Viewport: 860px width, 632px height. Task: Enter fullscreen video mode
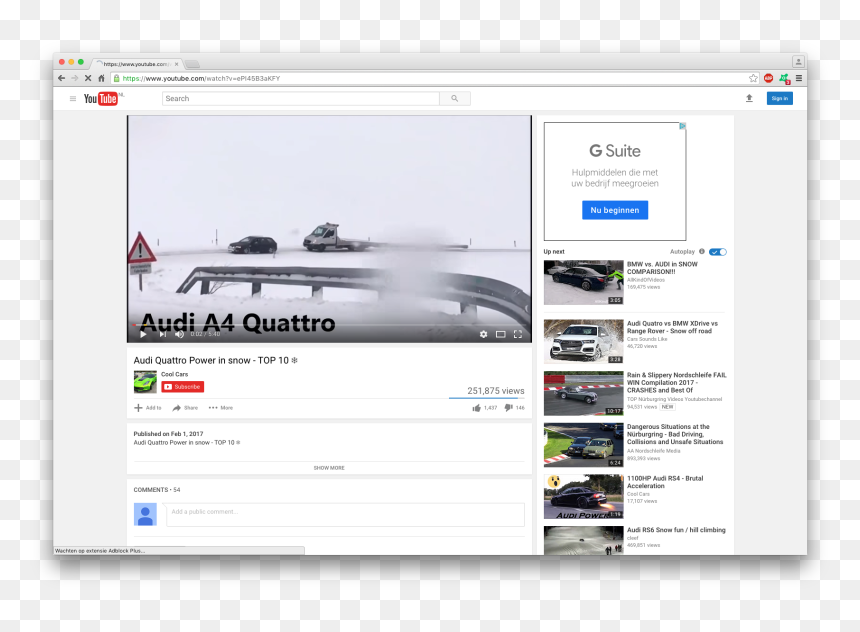(x=518, y=334)
